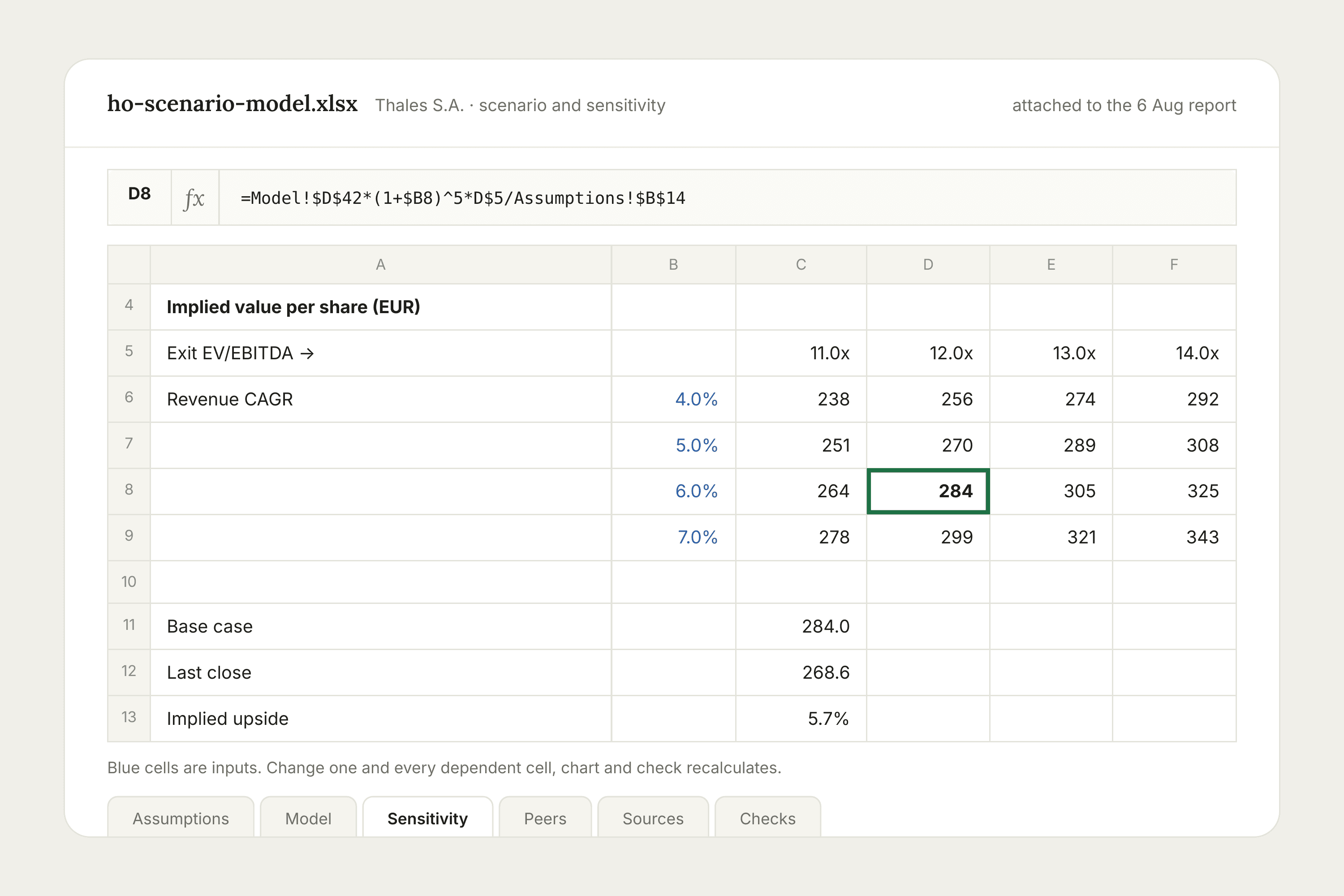Click the cell showing 256
1344x896 pixels.
[928, 399]
